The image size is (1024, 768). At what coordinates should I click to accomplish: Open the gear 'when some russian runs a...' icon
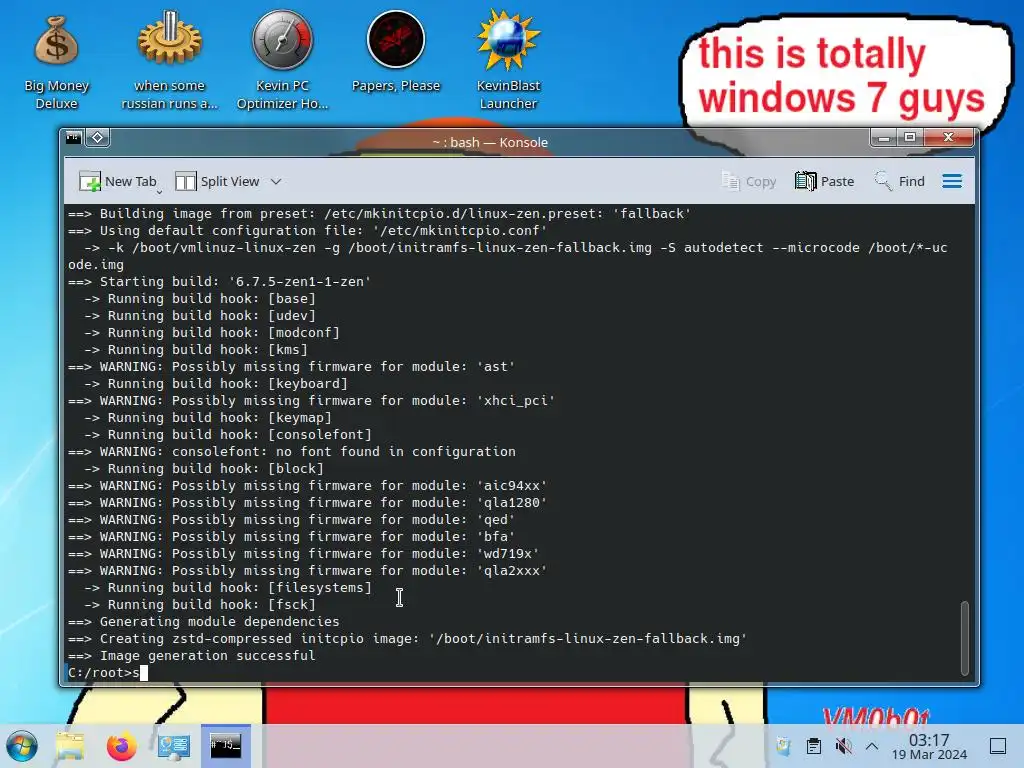169,60
